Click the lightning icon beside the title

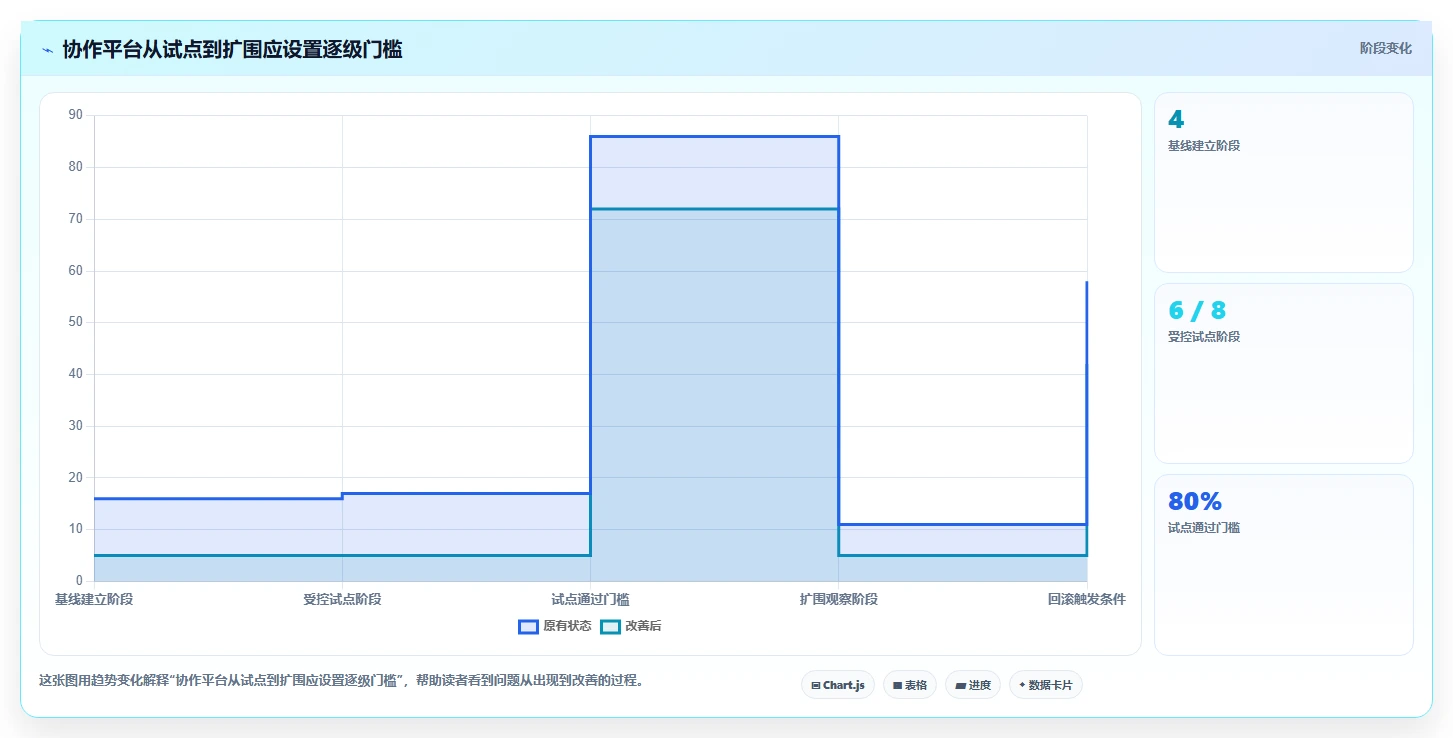[47, 50]
